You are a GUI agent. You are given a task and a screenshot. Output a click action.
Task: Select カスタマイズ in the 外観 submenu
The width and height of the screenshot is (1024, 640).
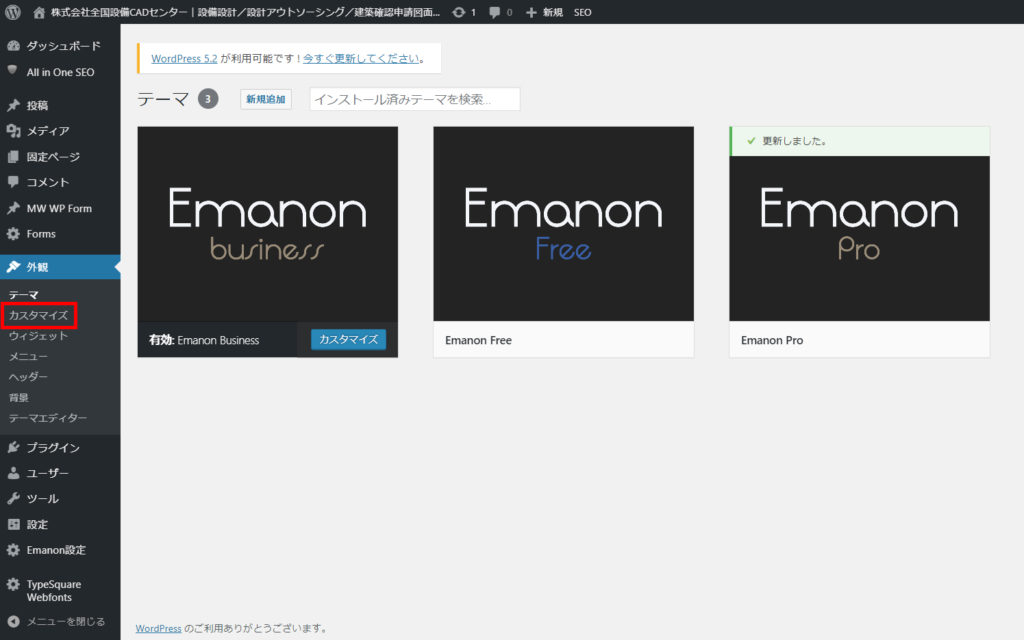tap(39, 315)
